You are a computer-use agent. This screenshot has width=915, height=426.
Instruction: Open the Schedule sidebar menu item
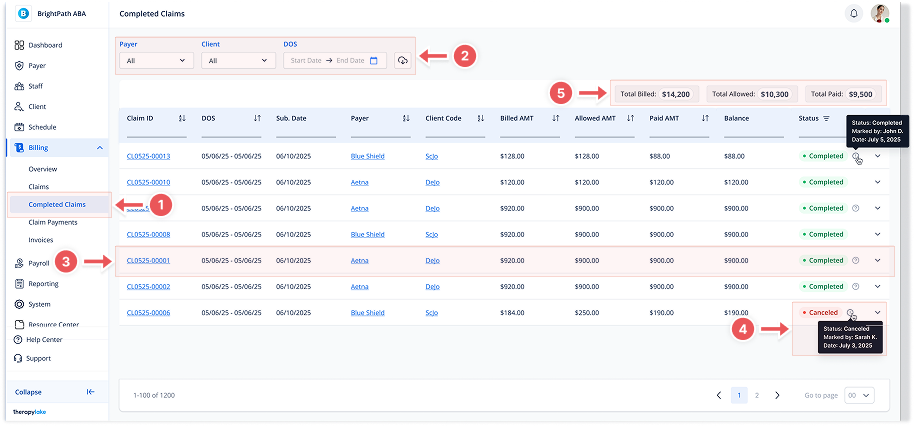(x=42, y=127)
